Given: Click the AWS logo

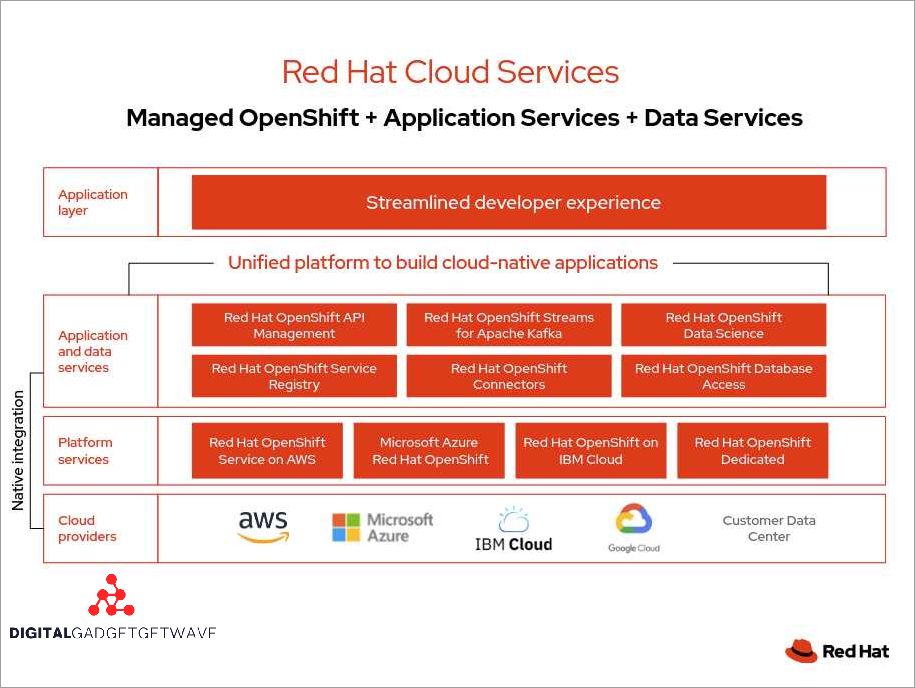Looking at the screenshot, I should click(262, 527).
